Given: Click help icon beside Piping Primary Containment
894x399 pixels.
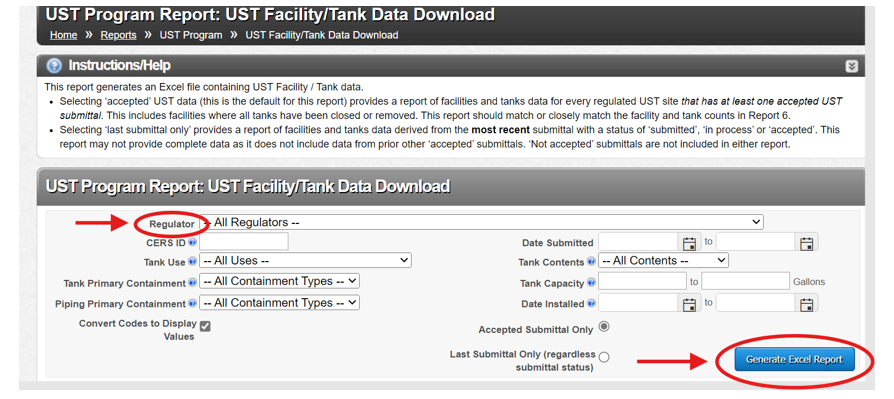Looking at the screenshot, I should (192, 303).
